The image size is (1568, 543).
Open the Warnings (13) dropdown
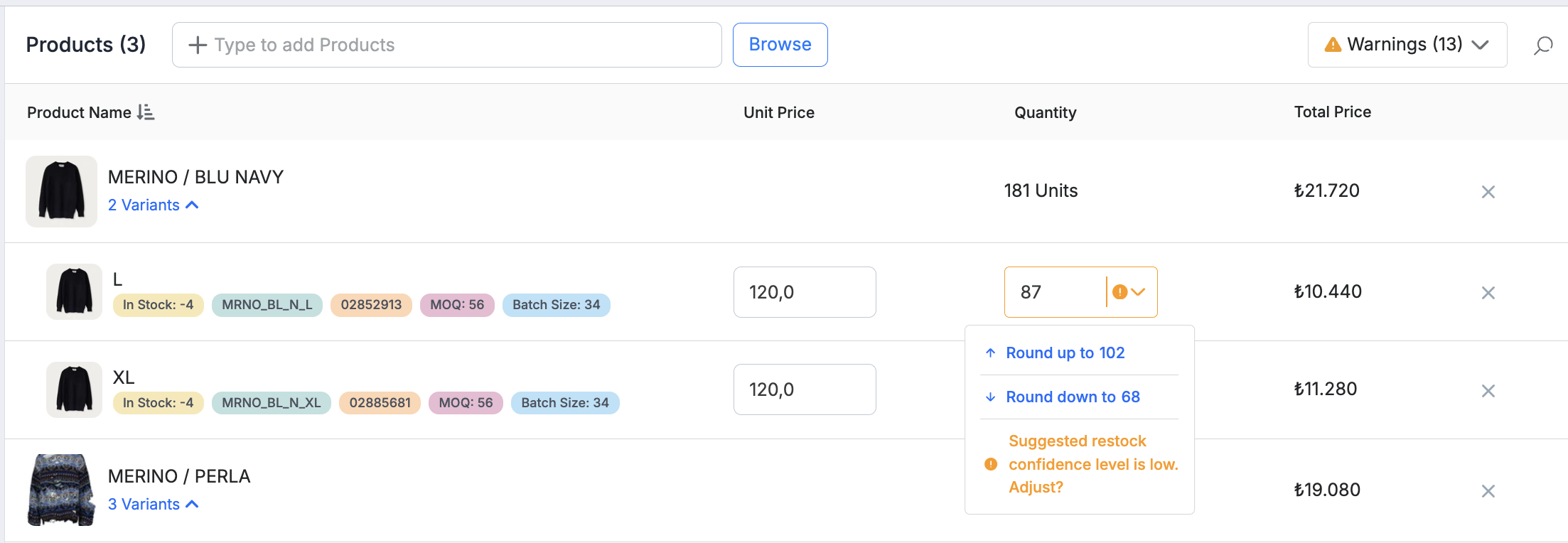coord(1407,45)
